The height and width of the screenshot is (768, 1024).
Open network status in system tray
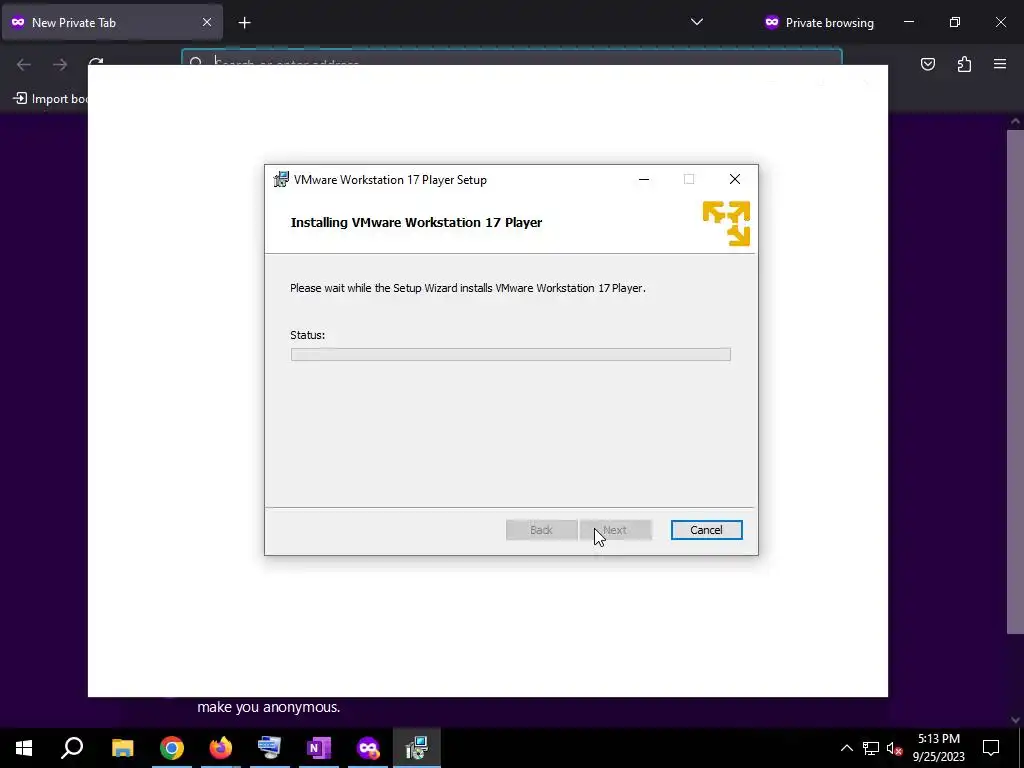coord(871,748)
